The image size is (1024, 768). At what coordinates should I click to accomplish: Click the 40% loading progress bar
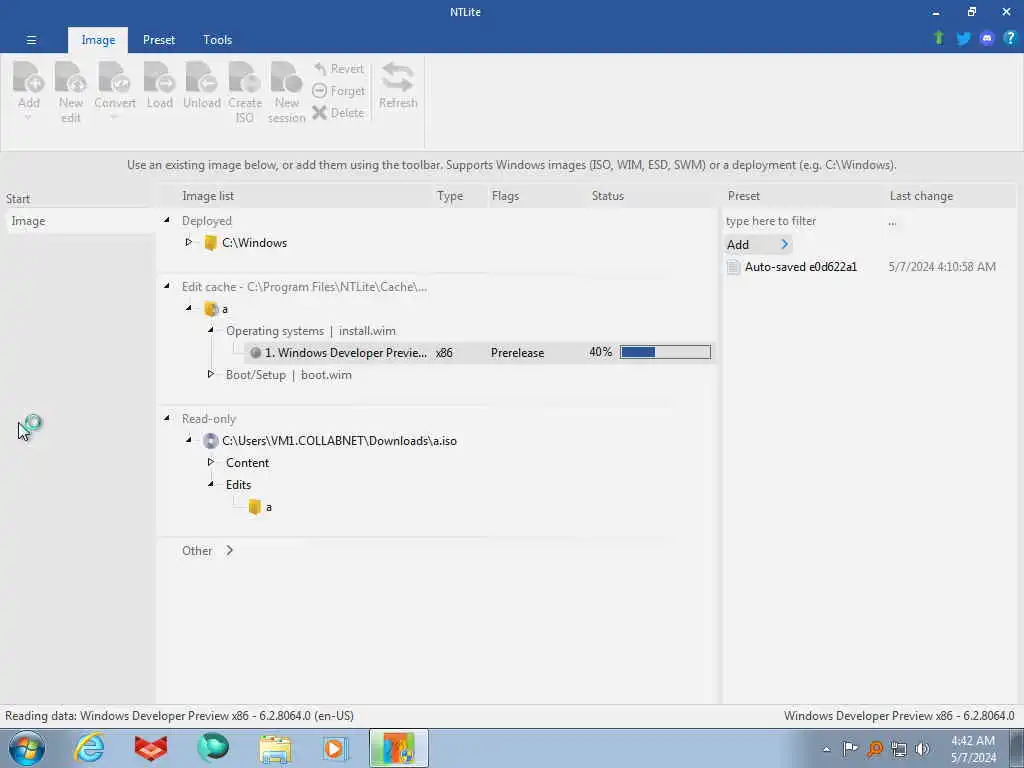click(665, 353)
